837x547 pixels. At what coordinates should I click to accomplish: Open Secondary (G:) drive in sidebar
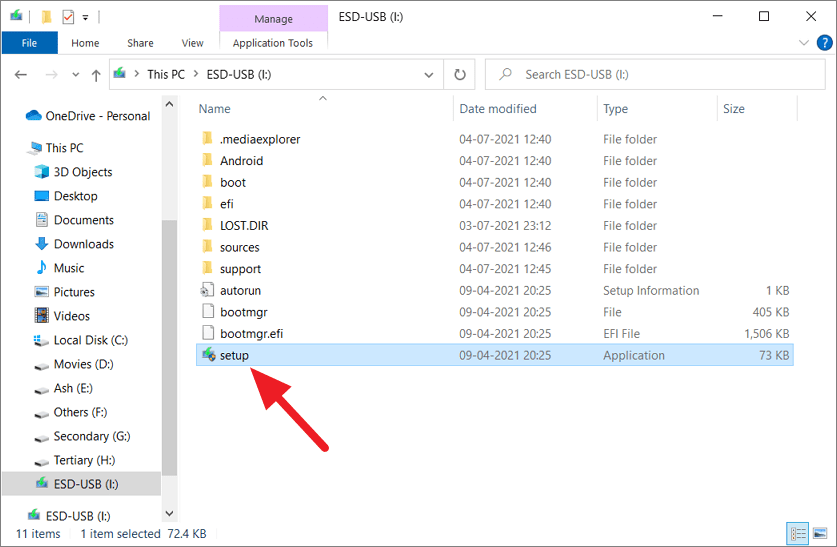coord(82,436)
